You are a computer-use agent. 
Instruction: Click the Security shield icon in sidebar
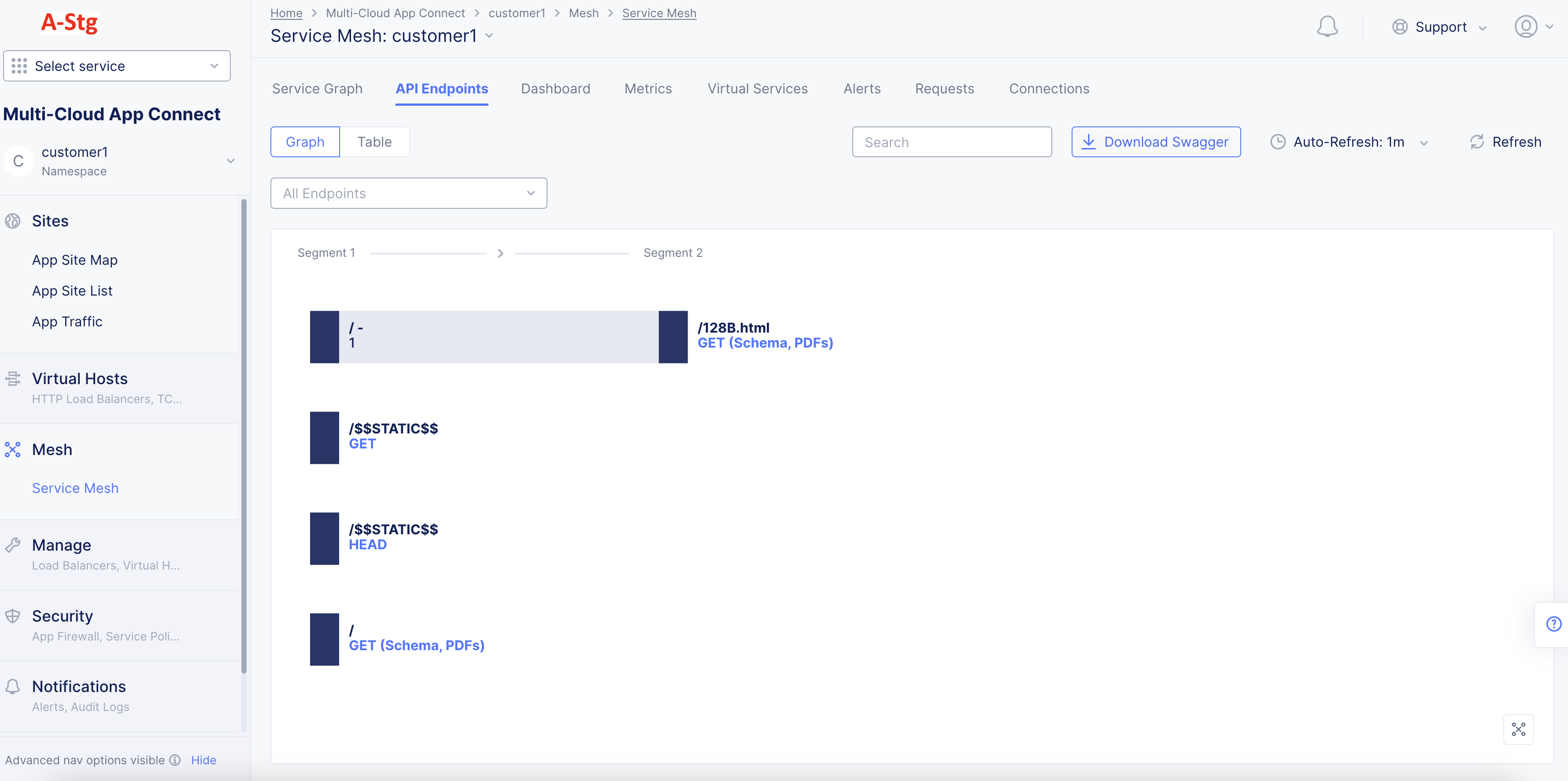tap(13, 615)
